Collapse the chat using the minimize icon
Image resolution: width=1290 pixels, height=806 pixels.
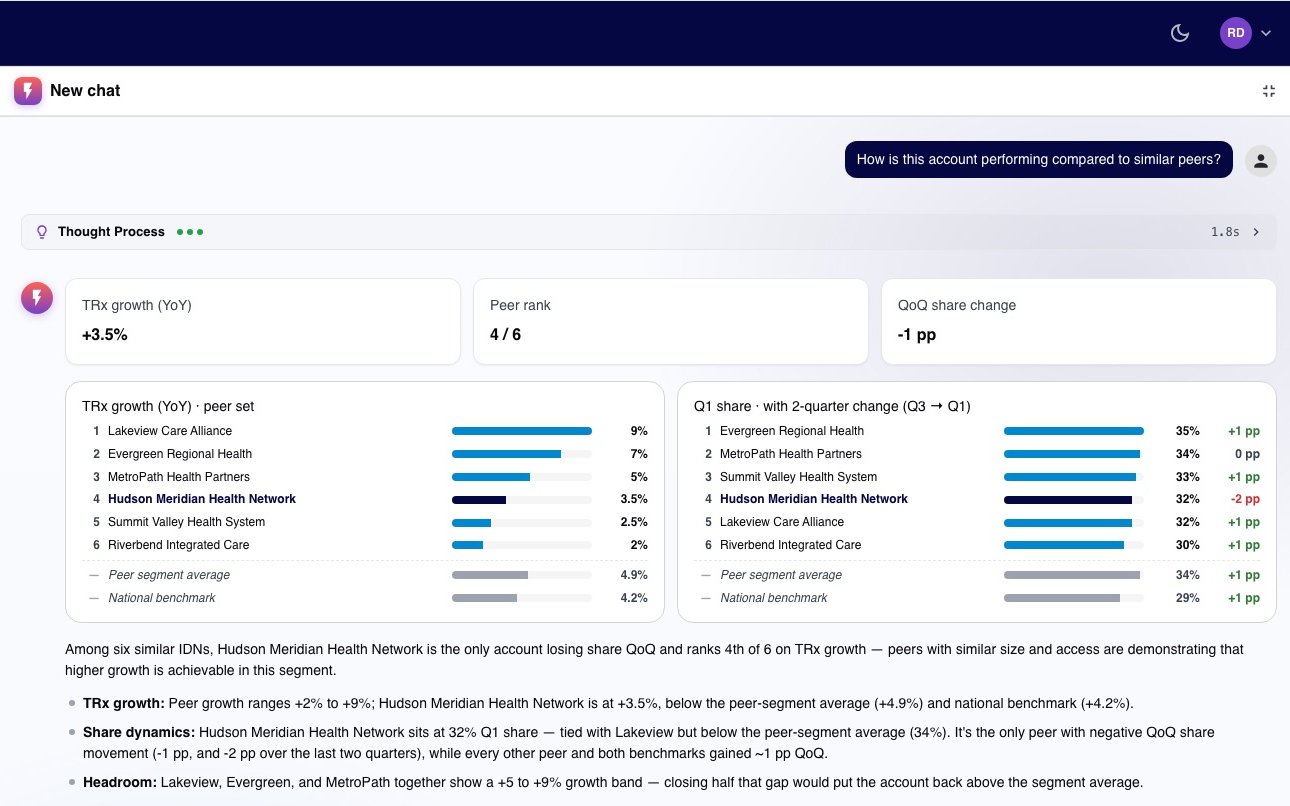tap(1269, 91)
